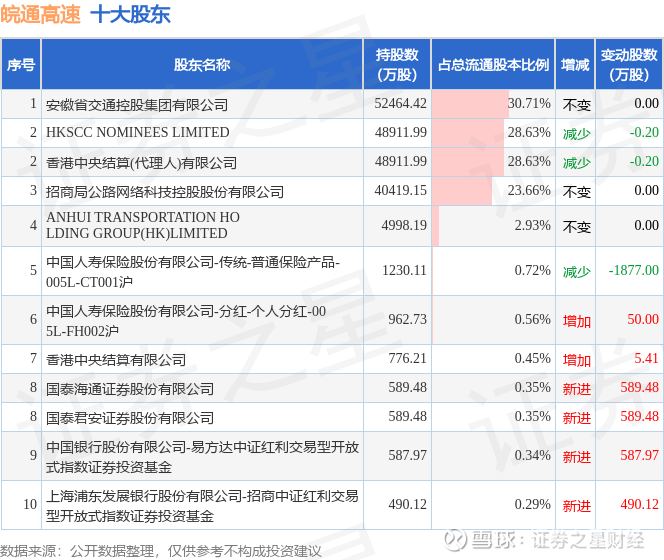Image resolution: width=664 pixels, height=560 pixels.
Task: Click rank number 10
Action: [x=30, y=505]
